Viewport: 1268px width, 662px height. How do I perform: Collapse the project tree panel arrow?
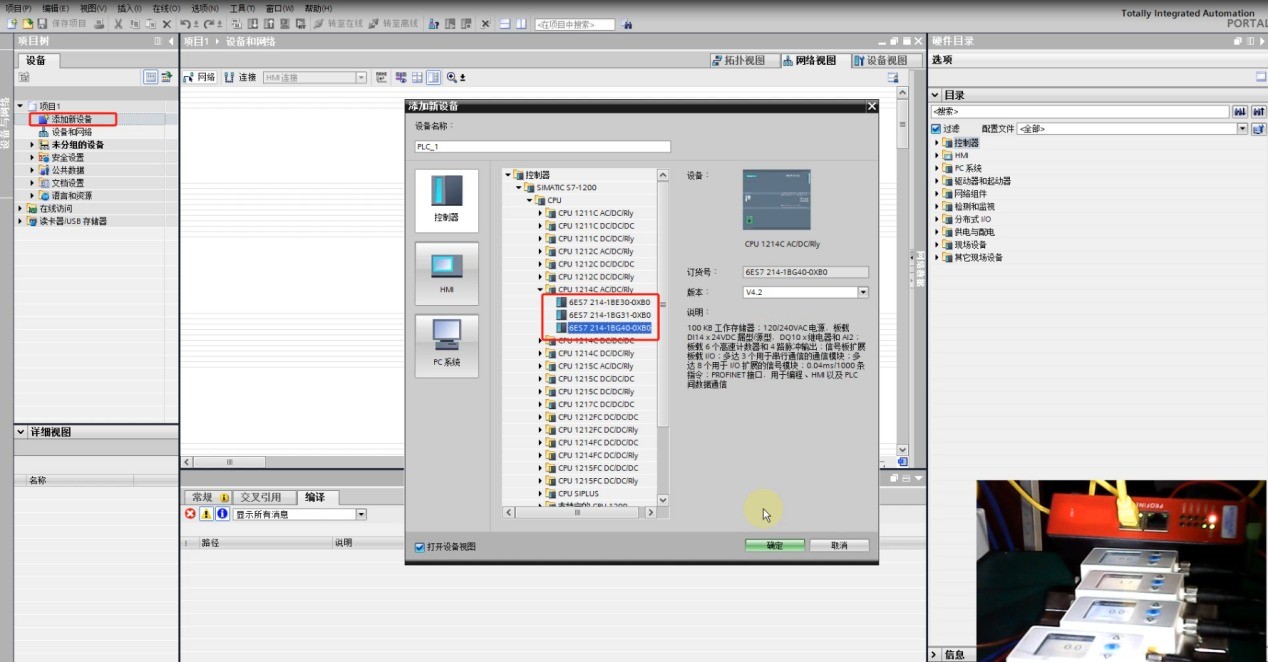pos(171,42)
